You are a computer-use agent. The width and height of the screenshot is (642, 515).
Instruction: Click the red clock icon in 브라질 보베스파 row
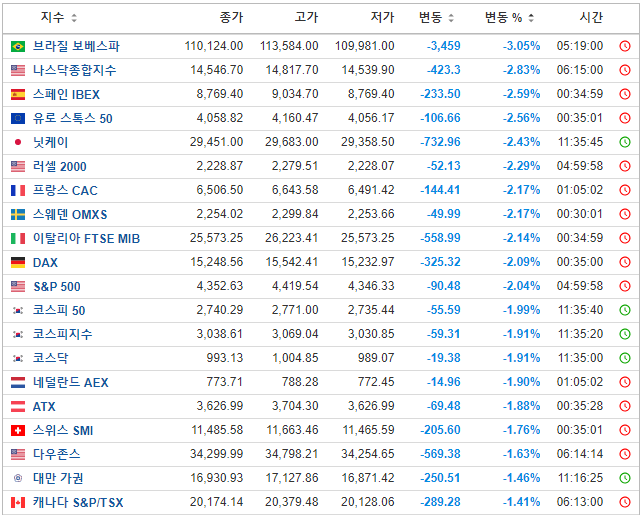[x=625, y=46]
